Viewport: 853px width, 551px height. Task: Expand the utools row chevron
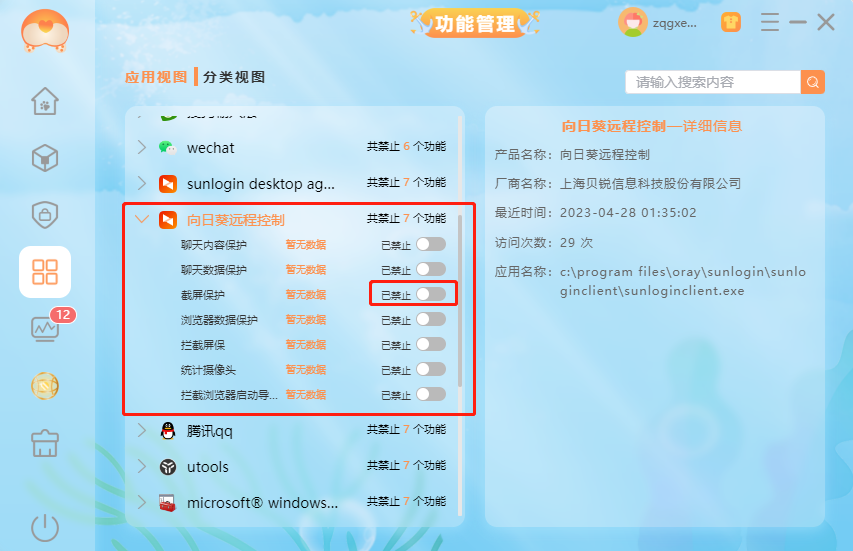coord(142,466)
